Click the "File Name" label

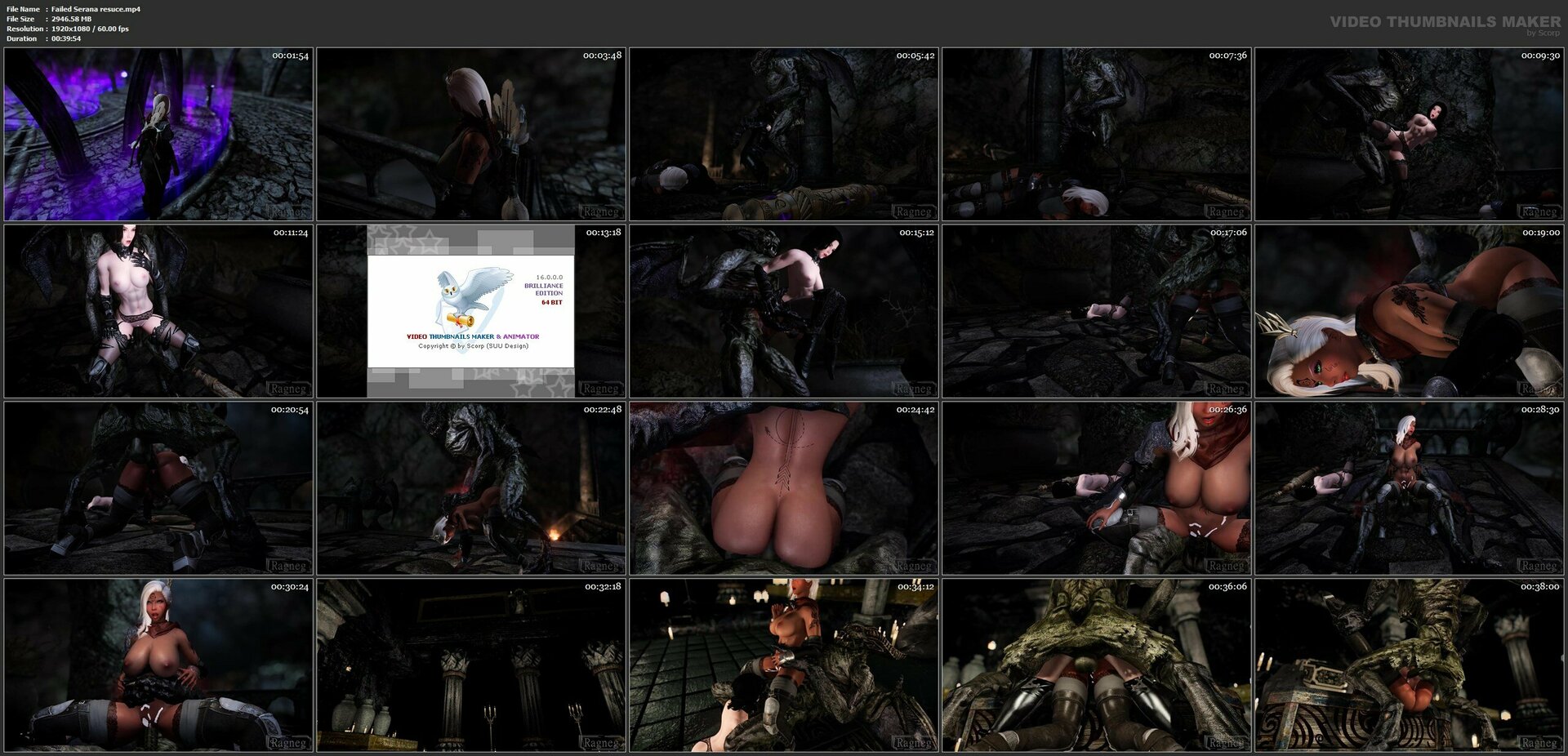point(23,9)
